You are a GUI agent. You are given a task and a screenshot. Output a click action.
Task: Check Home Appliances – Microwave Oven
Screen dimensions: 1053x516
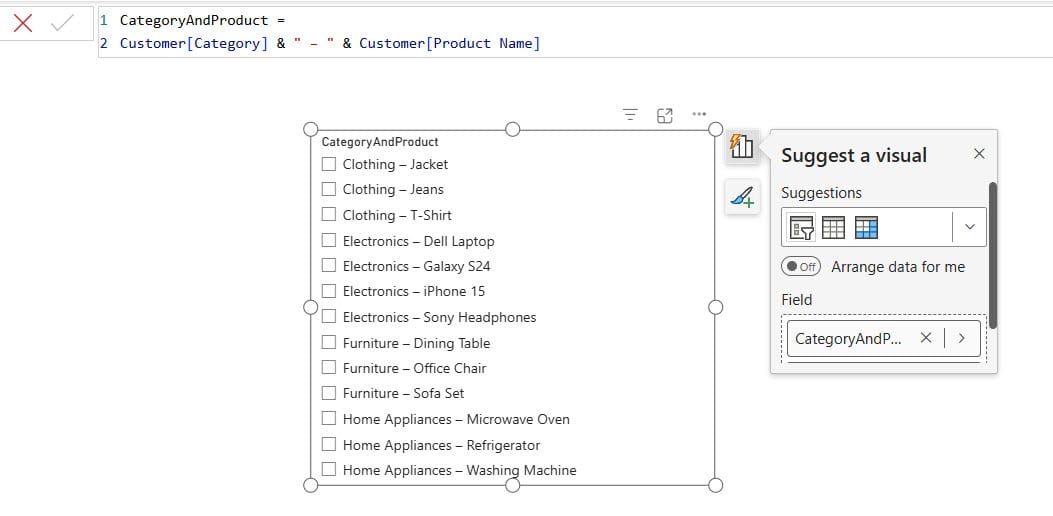coord(328,419)
